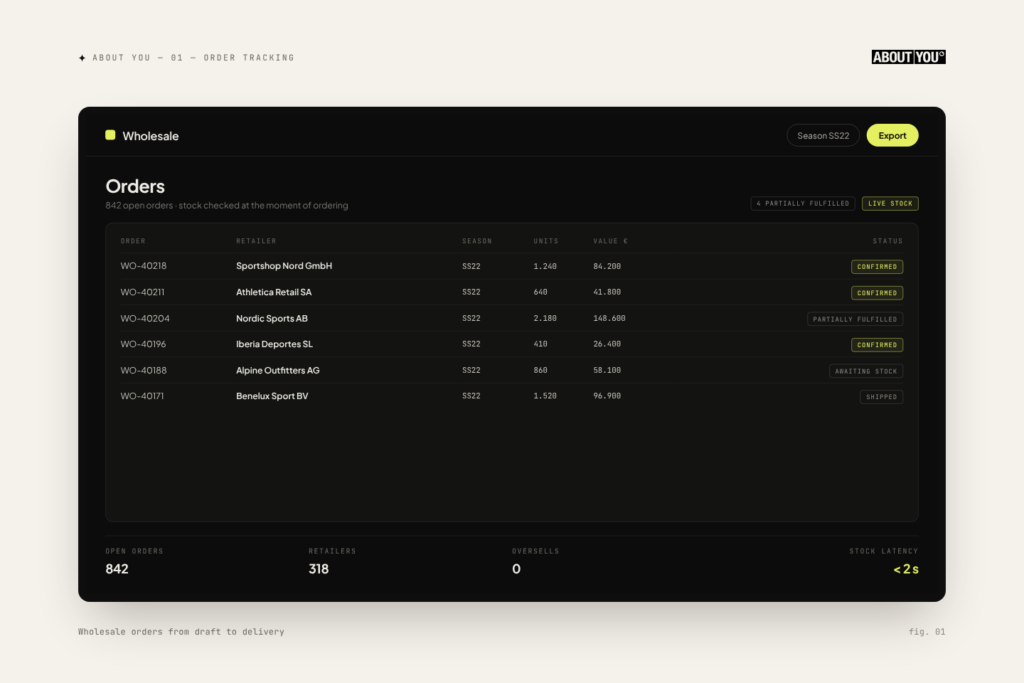This screenshot has height=683, width=1024.
Task: Select the 4 Partially Fulfilled filter badge
Action: (x=803, y=204)
